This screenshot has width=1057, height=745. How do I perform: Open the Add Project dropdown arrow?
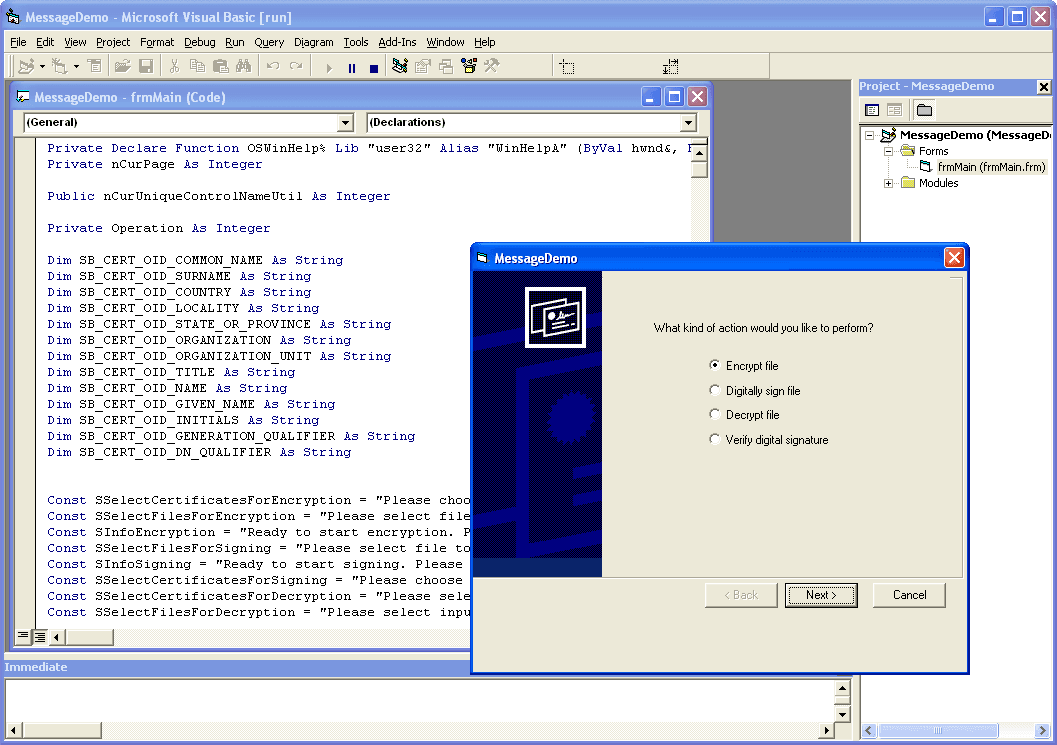tap(42, 66)
